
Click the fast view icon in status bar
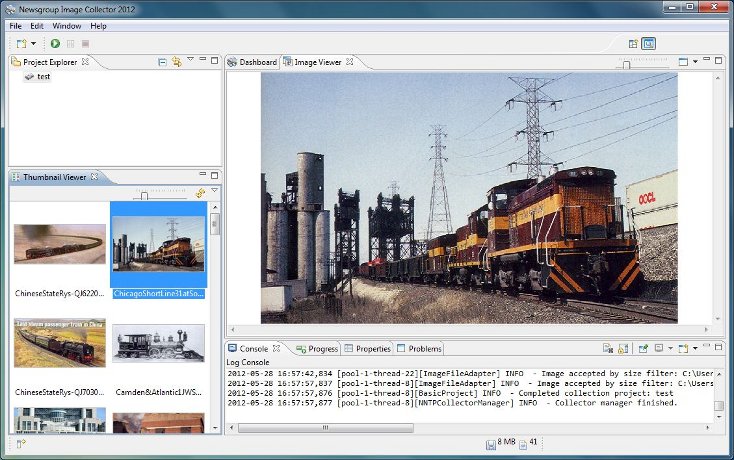click(x=21, y=444)
